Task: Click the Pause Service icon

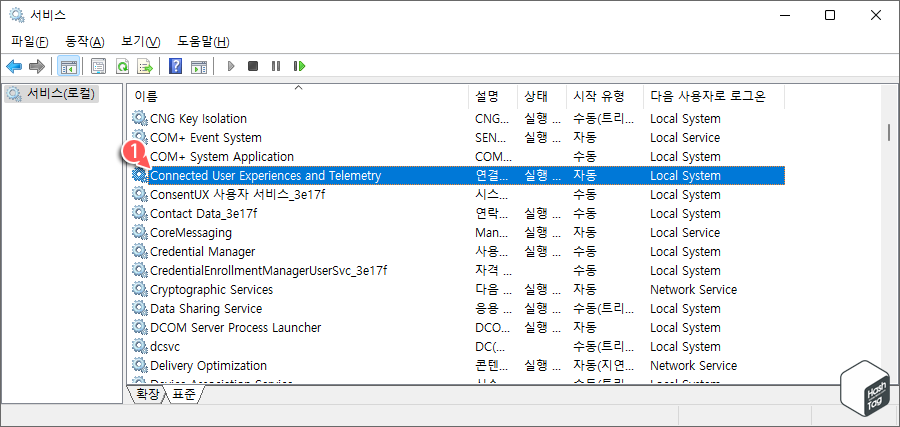Action: point(276,67)
